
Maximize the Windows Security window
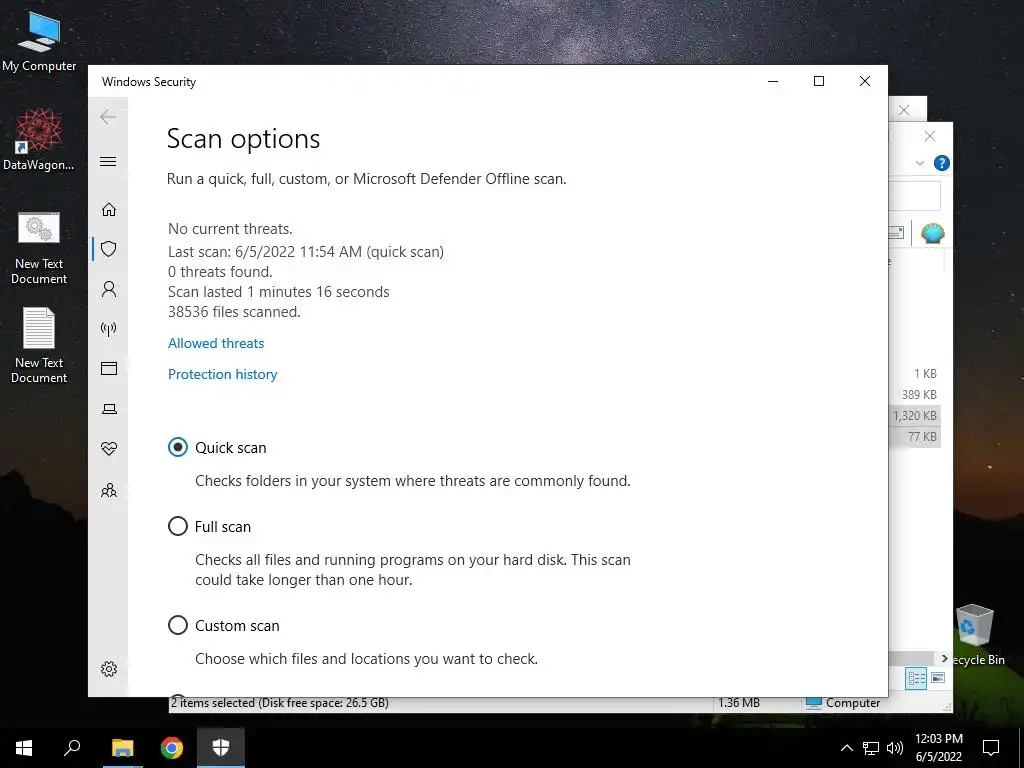click(x=819, y=81)
